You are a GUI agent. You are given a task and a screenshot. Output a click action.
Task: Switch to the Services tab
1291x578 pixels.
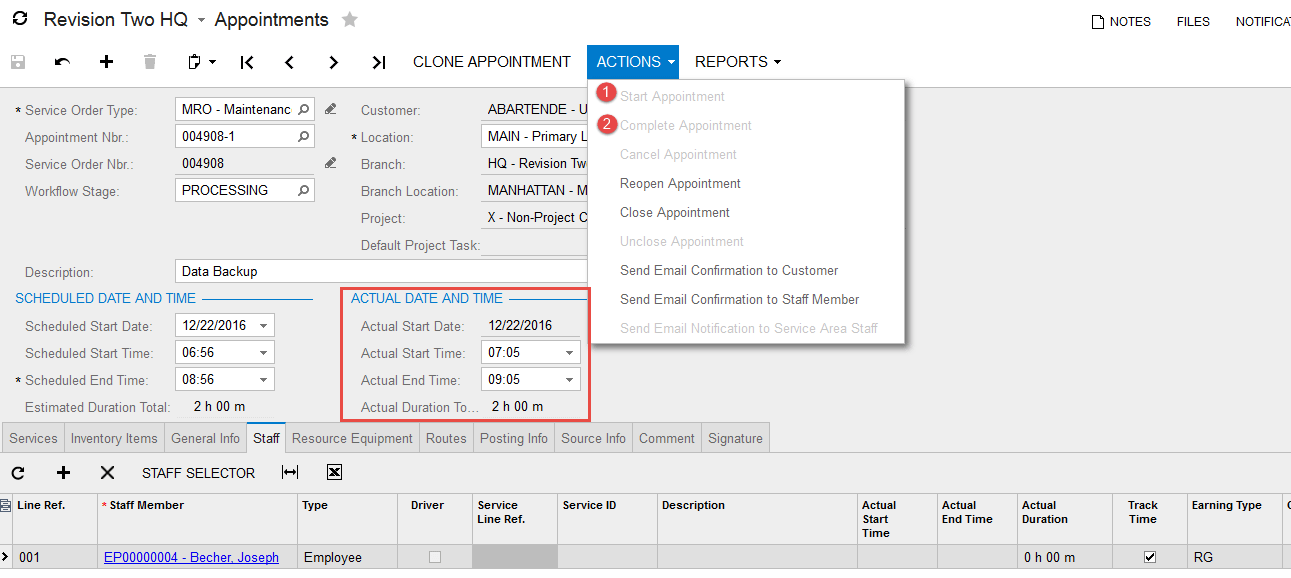pyautogui.click(x=34, y=439)
